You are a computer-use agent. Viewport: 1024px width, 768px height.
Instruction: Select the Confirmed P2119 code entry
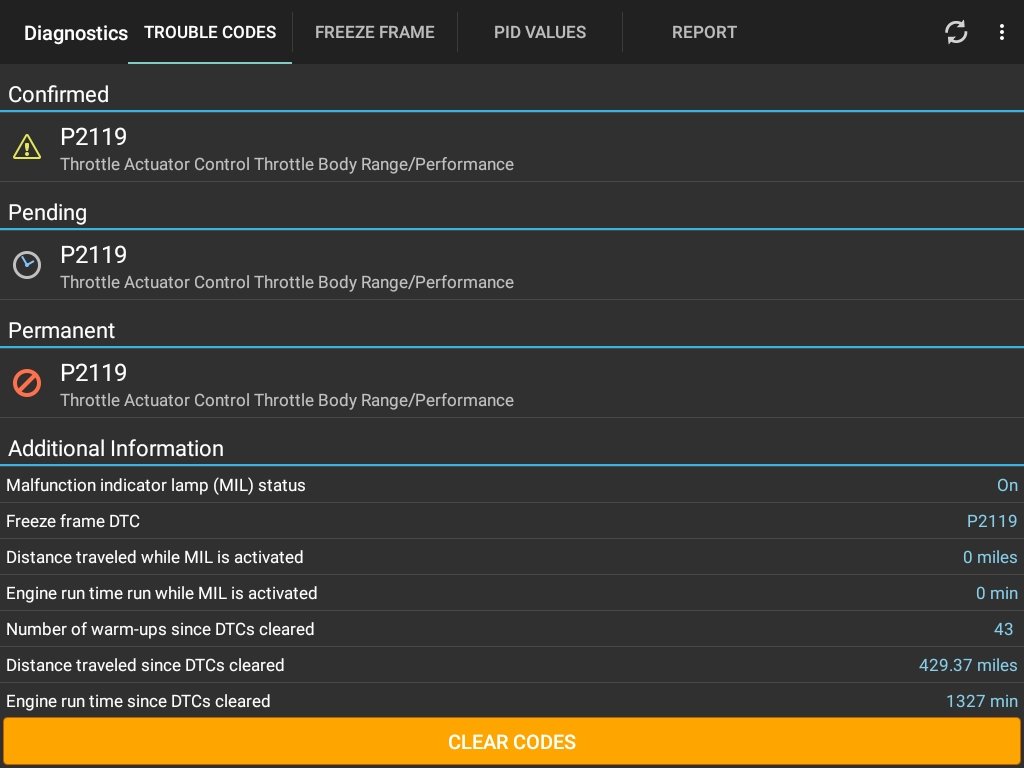point(512,147)
